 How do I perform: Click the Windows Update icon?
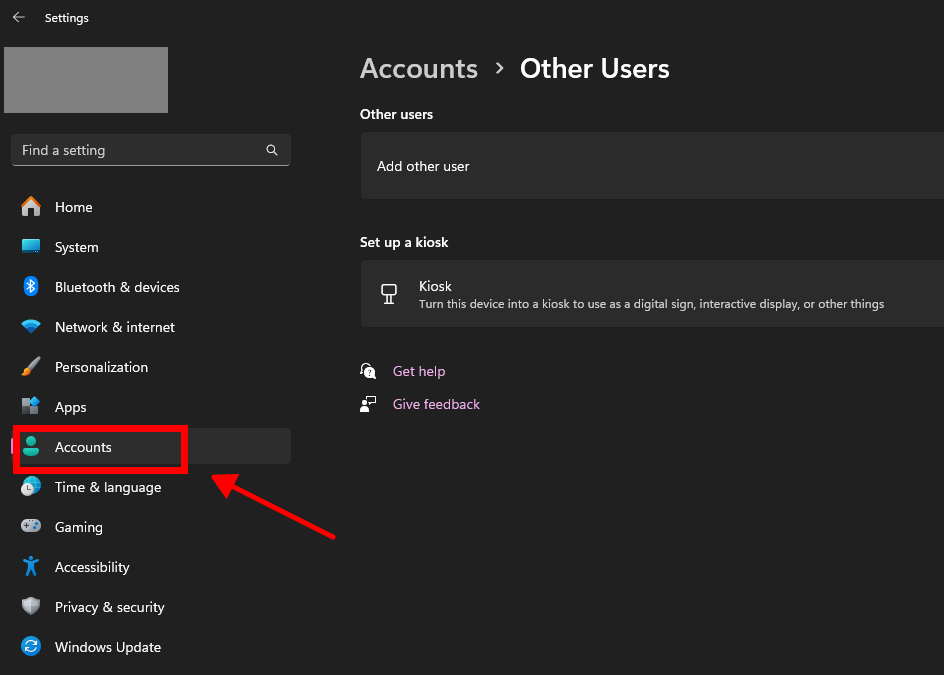click(31, 647)
